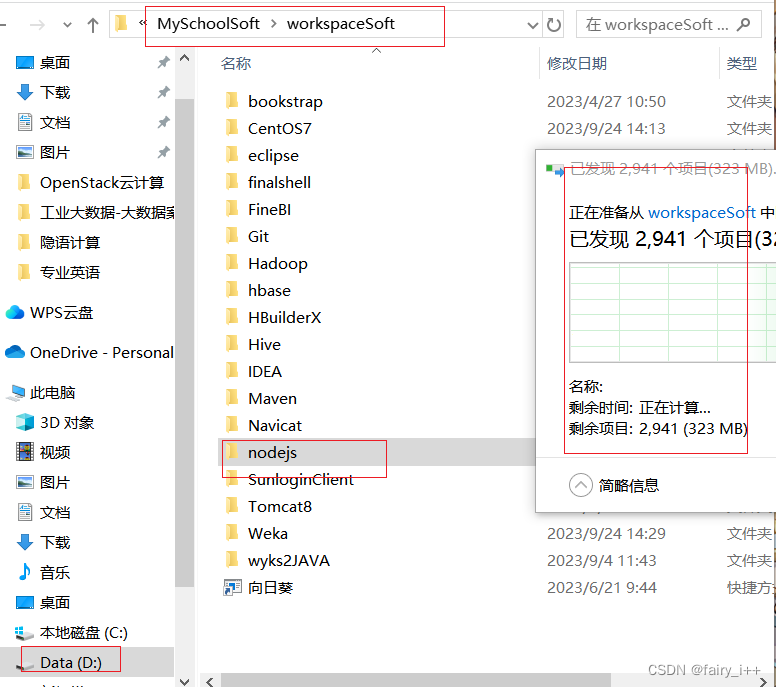Click the Up one level arrow

93,25
